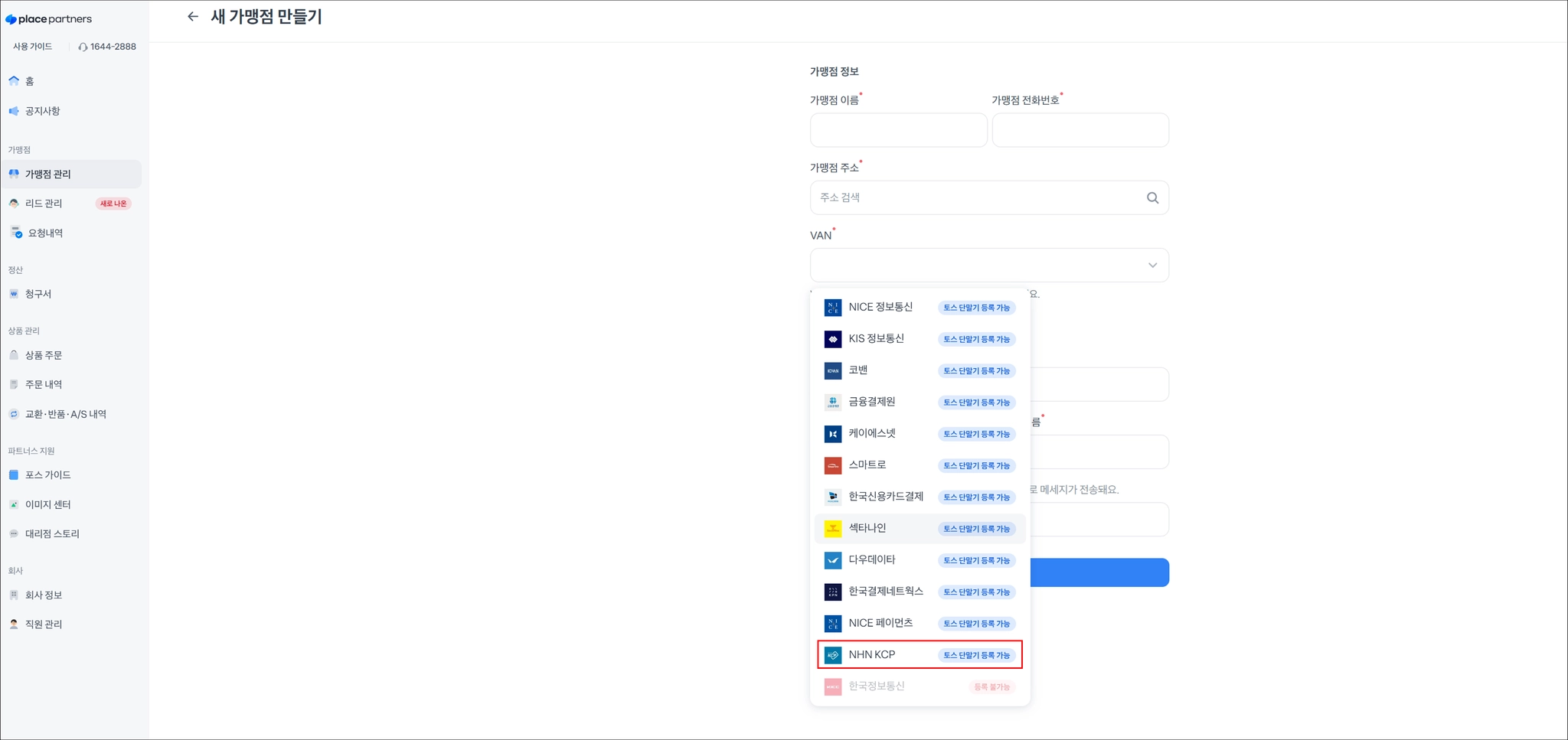
Task: Click the 케이에스넷 logo icon
Action: pyautogui.click(x=833, y=434)
